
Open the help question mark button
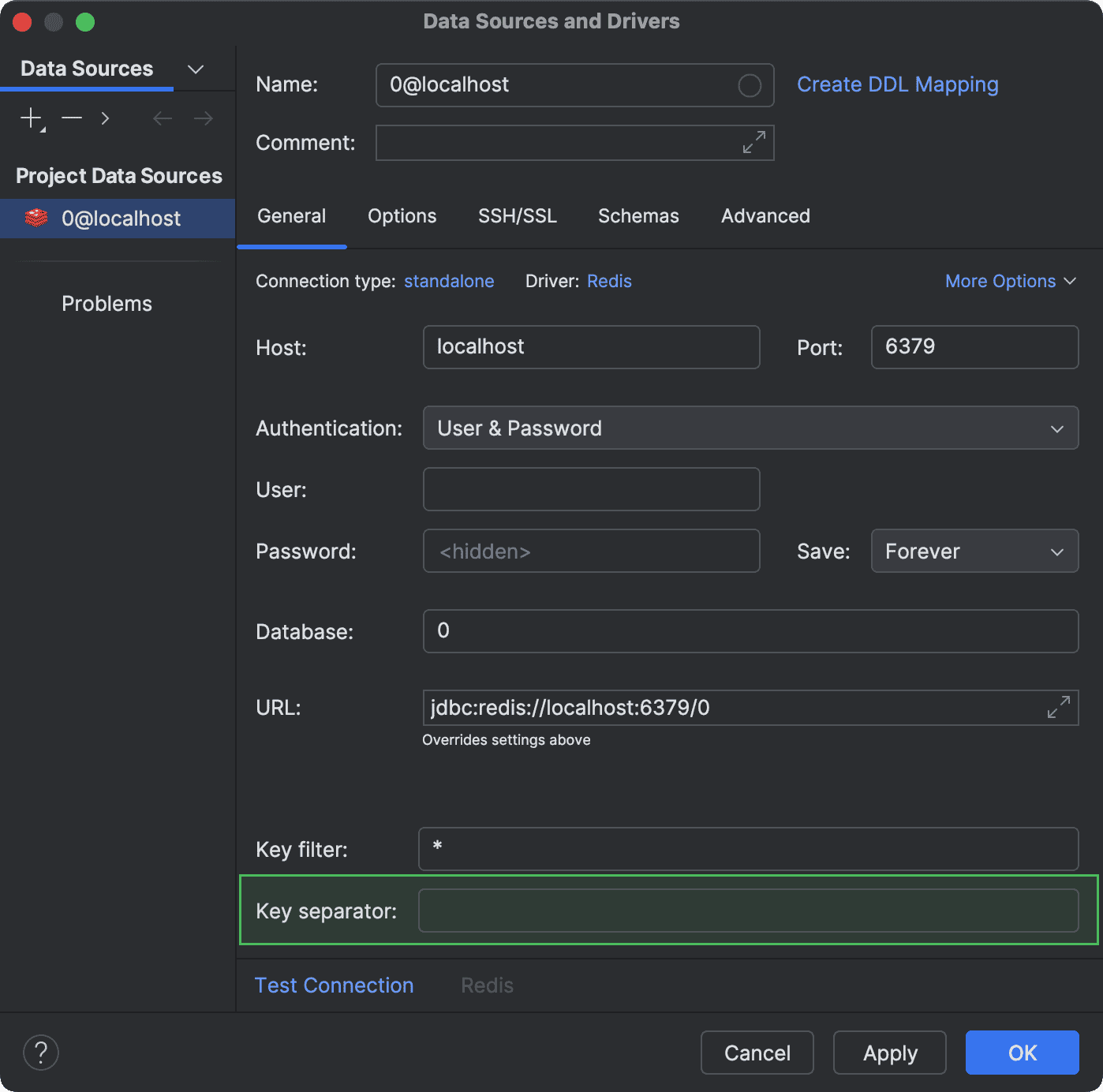[x=41, y=1053]
